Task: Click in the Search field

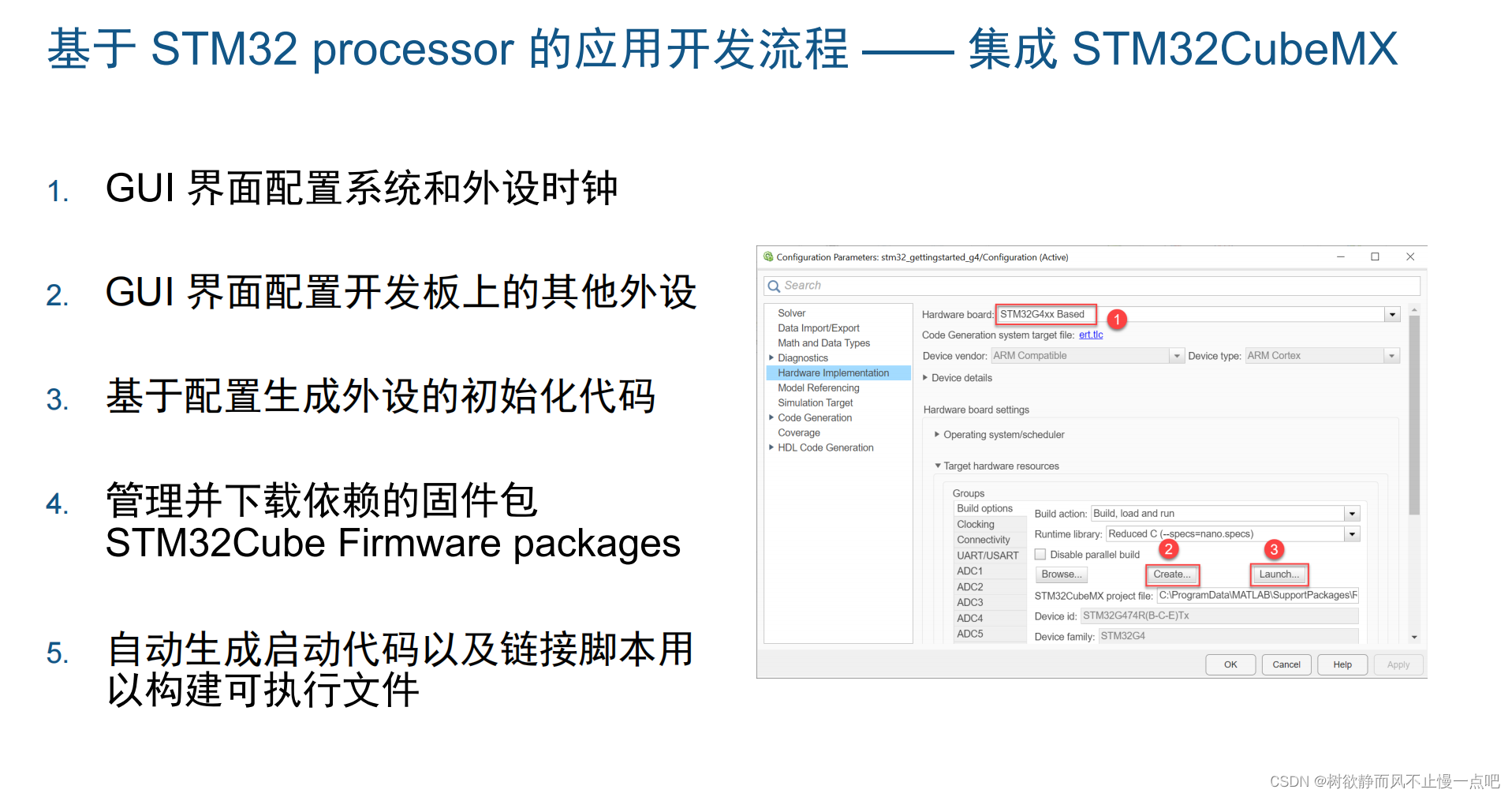Action: [x=868, y=286]
